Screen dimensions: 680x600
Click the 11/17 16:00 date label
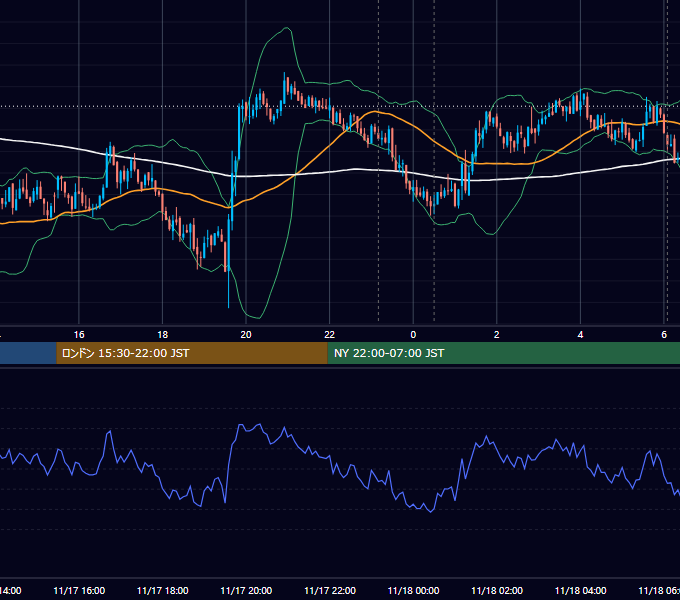pos(79,590)
